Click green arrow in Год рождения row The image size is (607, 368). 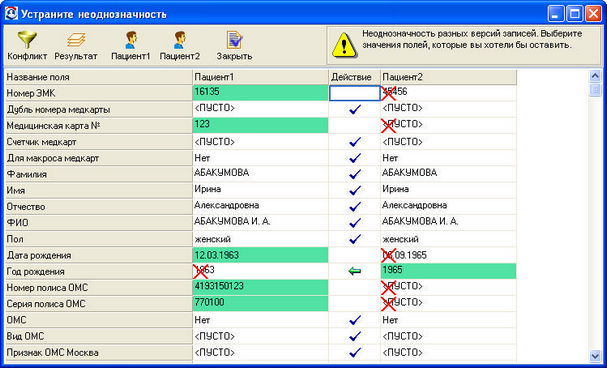(355, 271)
